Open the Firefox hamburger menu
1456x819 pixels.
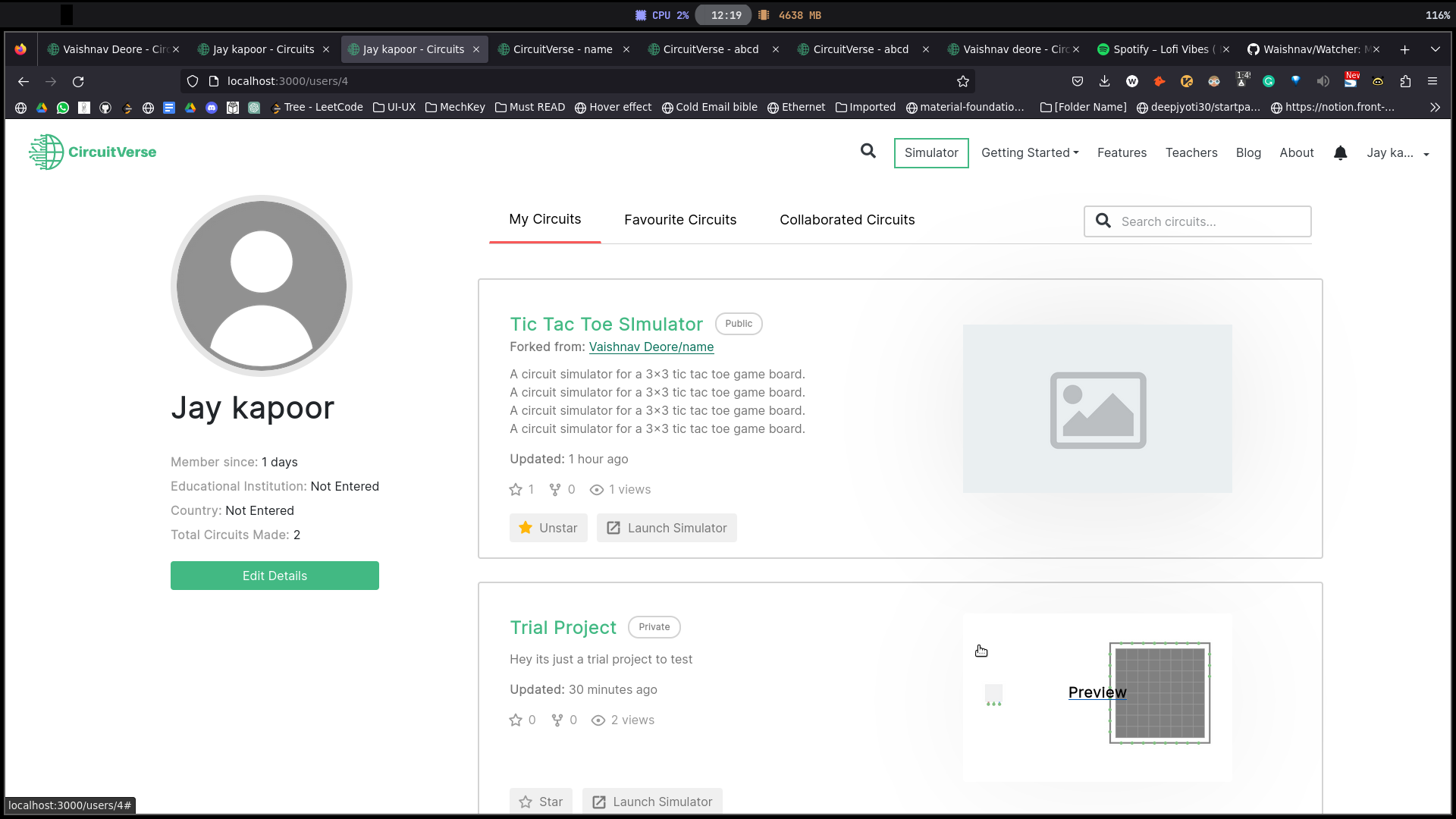(1432, 81)
